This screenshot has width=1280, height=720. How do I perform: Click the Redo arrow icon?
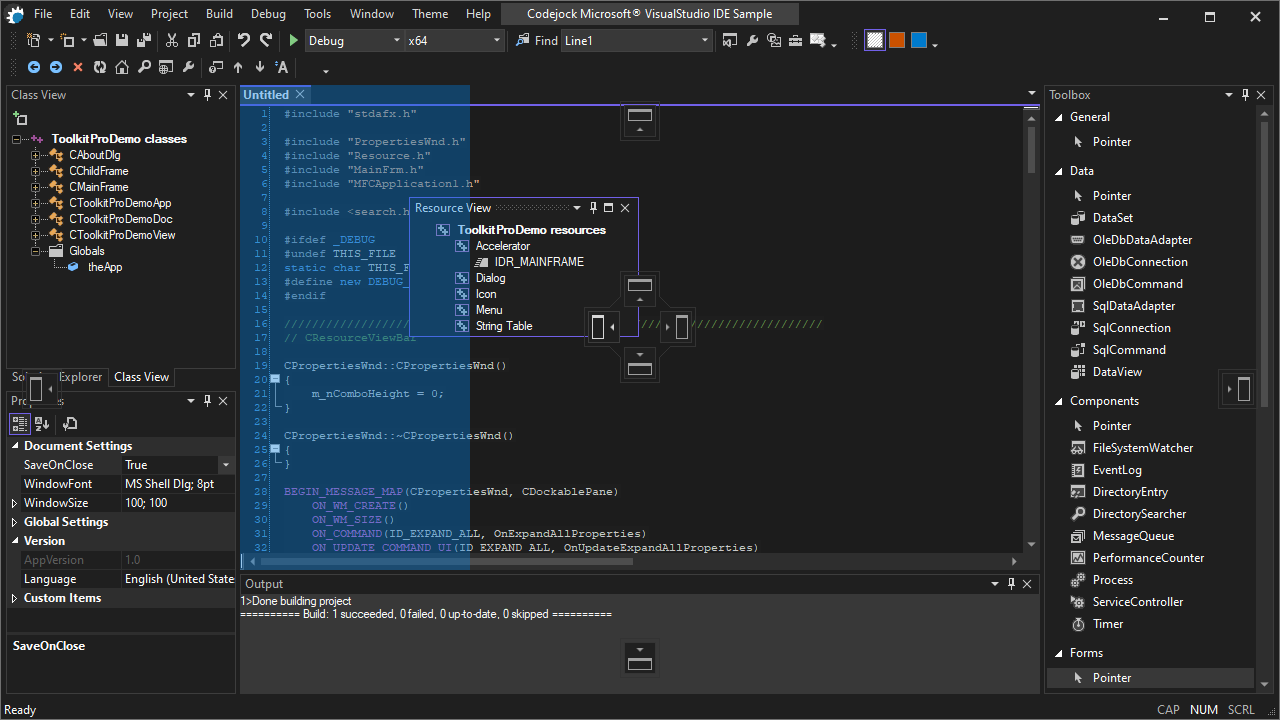(x=266, y=41)
